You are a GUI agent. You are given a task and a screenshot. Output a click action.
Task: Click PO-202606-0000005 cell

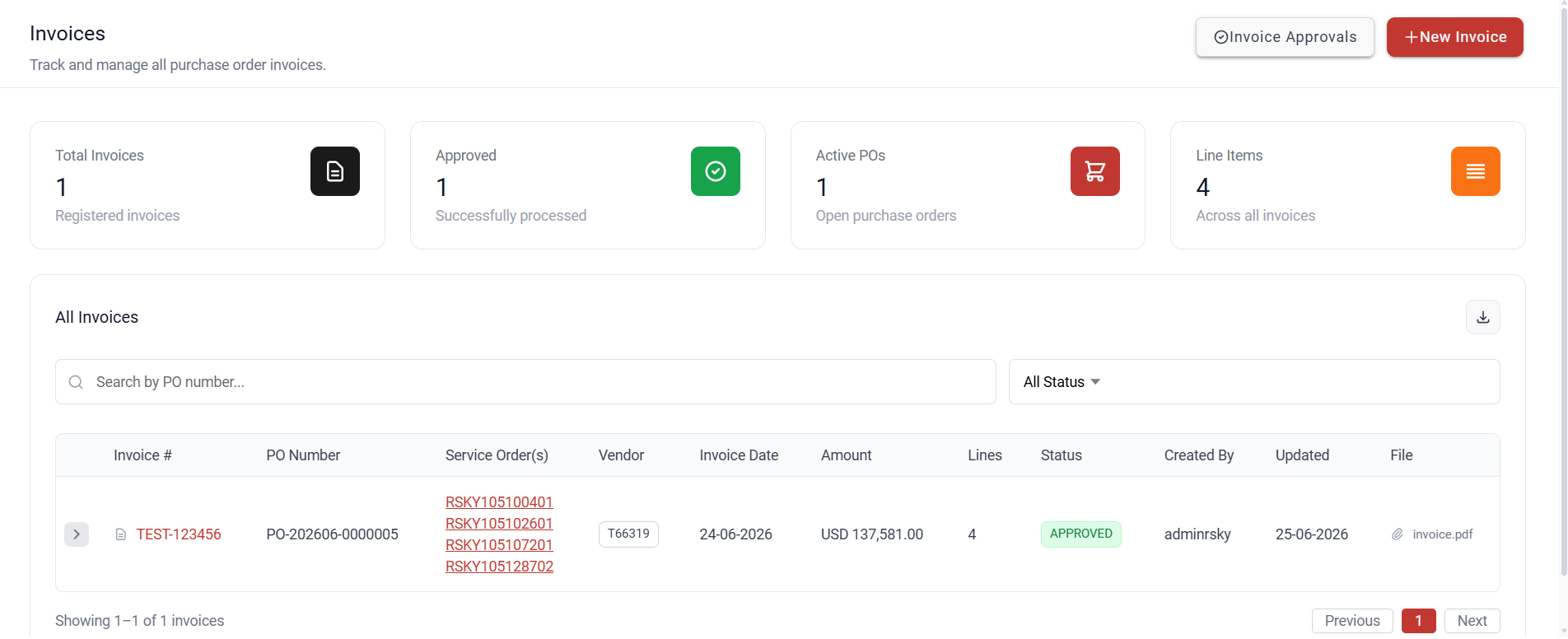[x=332, y=534]
